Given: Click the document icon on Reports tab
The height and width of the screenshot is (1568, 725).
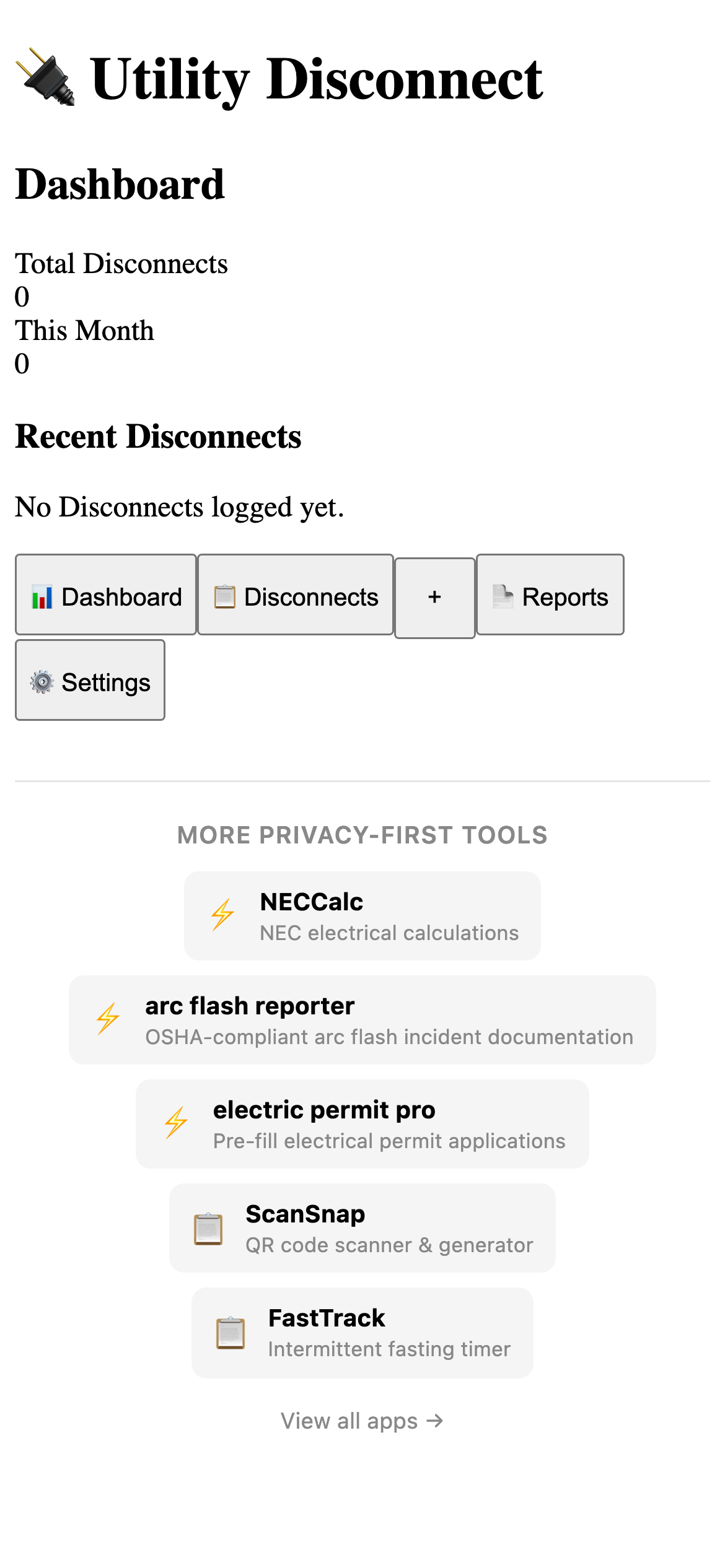Looking at the screenshot, I should (x=503, y=596).
